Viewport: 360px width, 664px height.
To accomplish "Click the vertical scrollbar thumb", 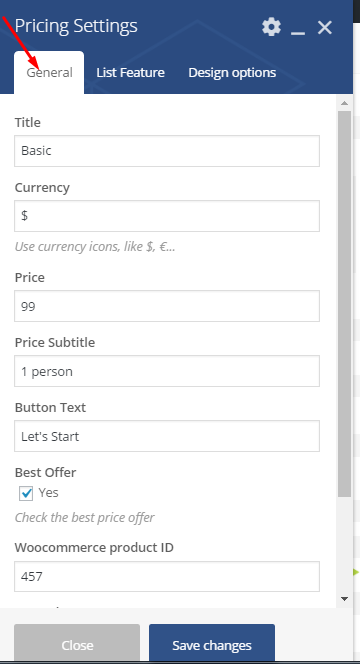I will [344, 304].
